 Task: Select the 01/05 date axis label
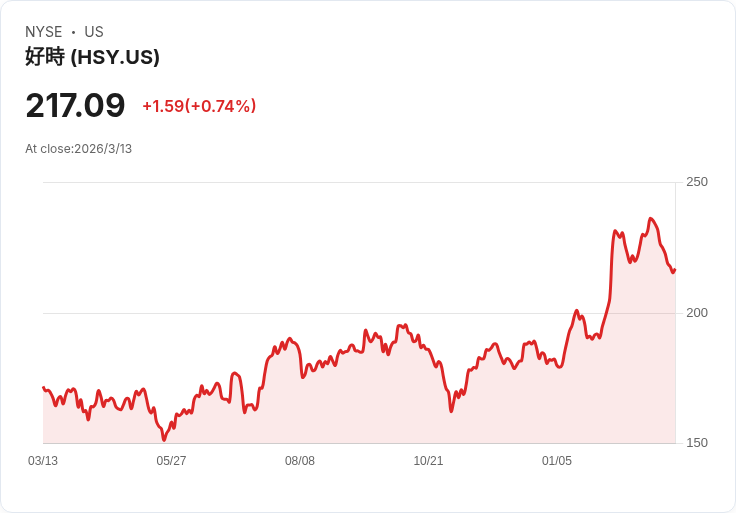pos(557,461)
